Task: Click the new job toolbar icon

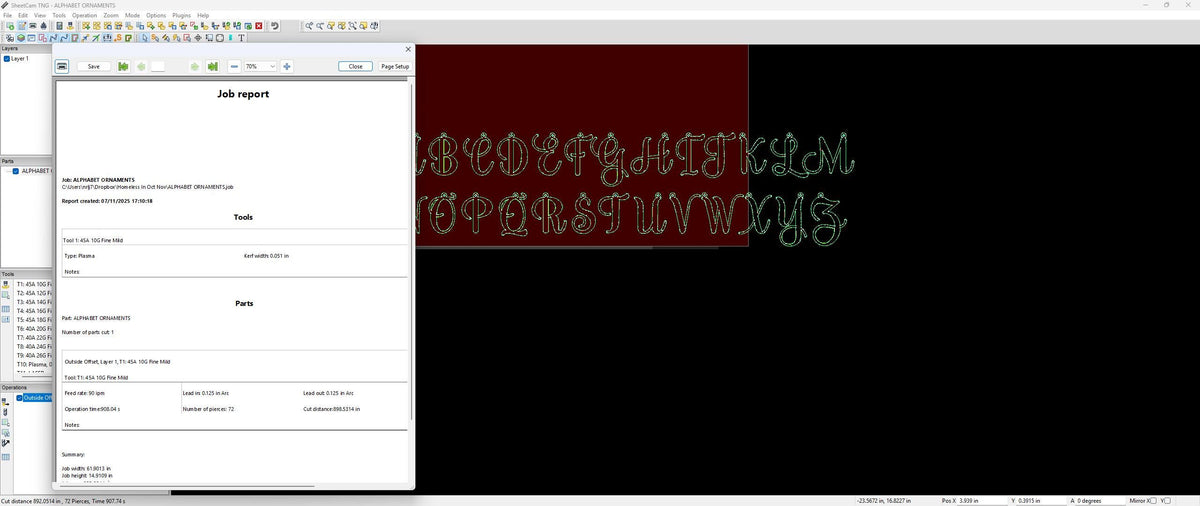Action: click(x=10, y=26)
